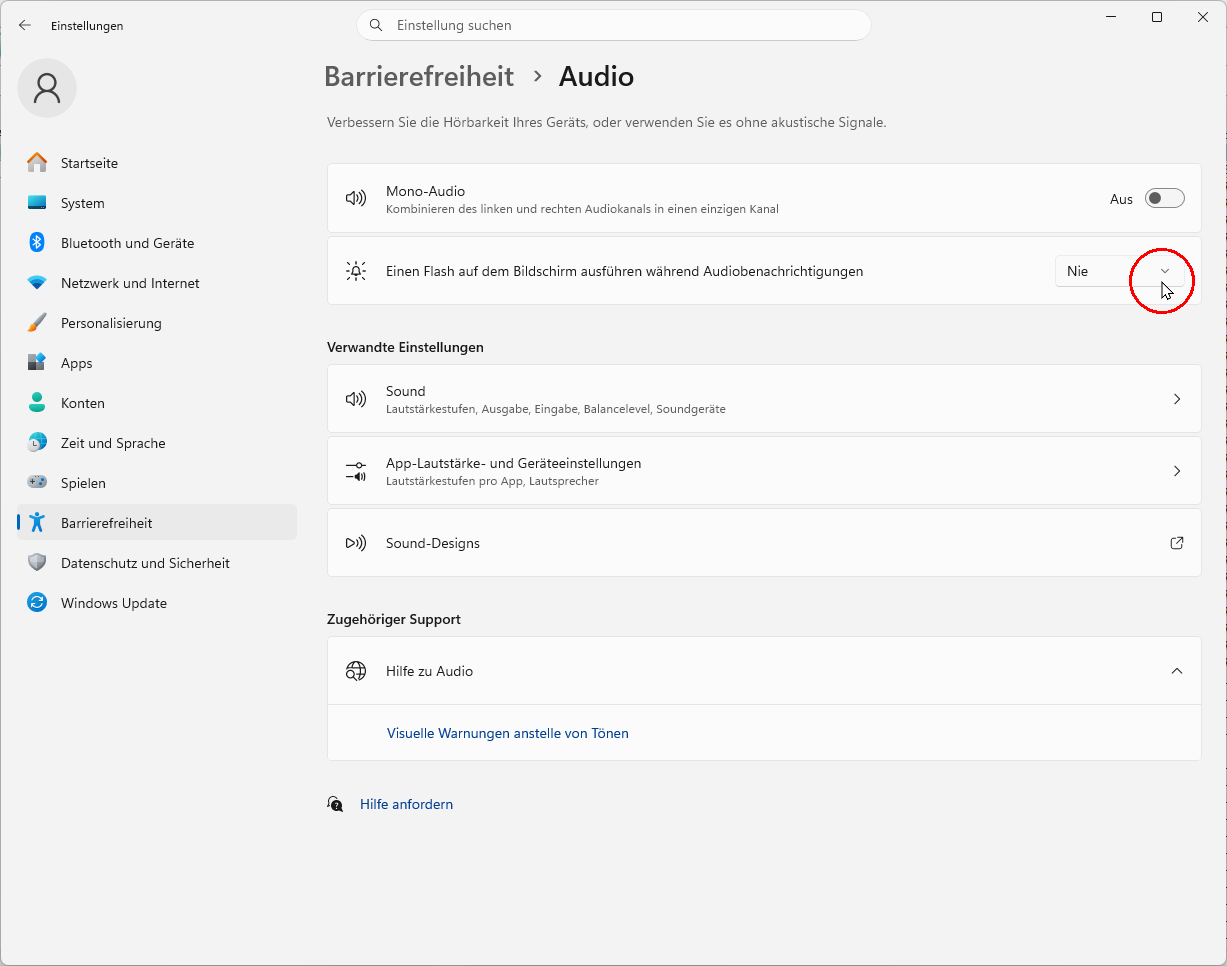Click the System monitor icon

(x=37, y=203)
